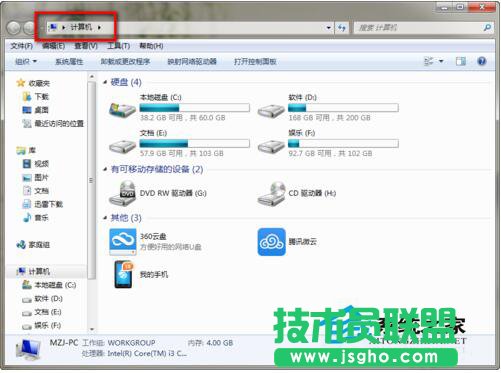Select the DVD RW 驱动器 (G:) icon

tap(122, 193)
